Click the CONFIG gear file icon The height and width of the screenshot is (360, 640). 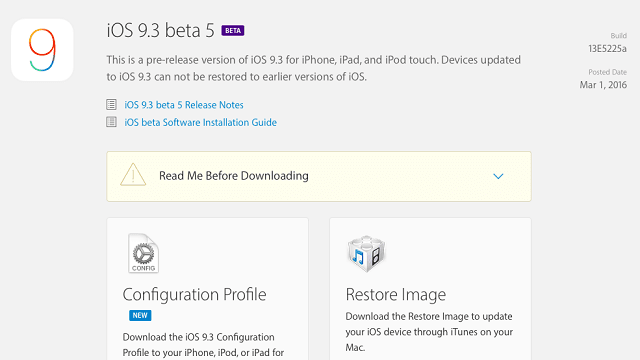tap(143, 253)
